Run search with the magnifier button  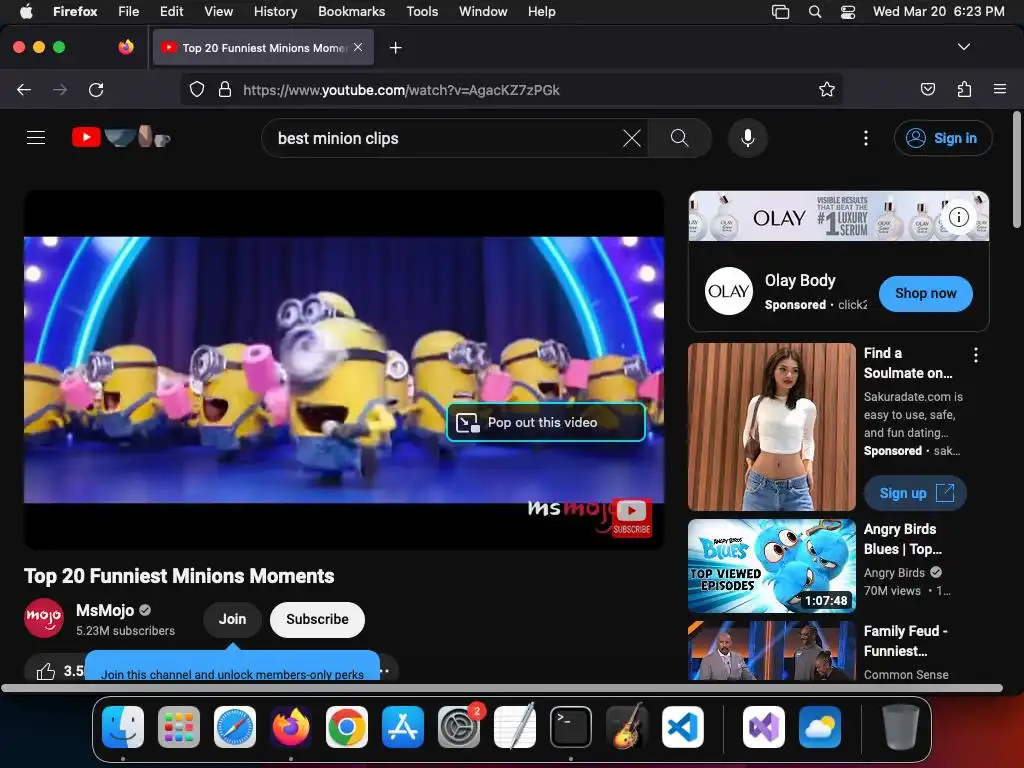tap(679, 138)
